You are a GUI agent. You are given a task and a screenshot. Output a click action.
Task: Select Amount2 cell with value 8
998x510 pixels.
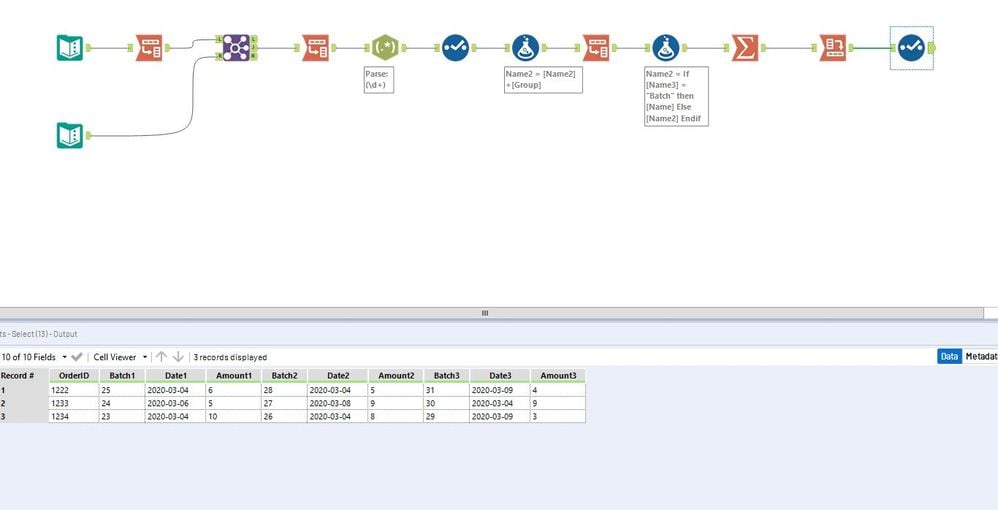[x=396, y=416]
